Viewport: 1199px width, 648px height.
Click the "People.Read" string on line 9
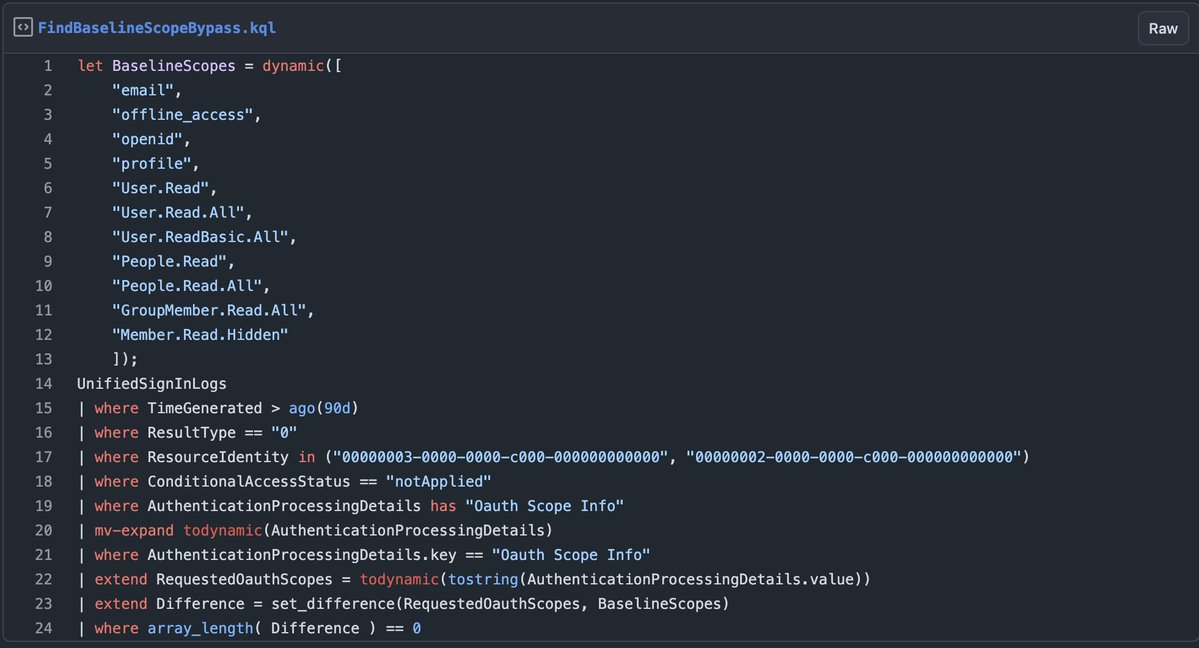click(170, 262)
